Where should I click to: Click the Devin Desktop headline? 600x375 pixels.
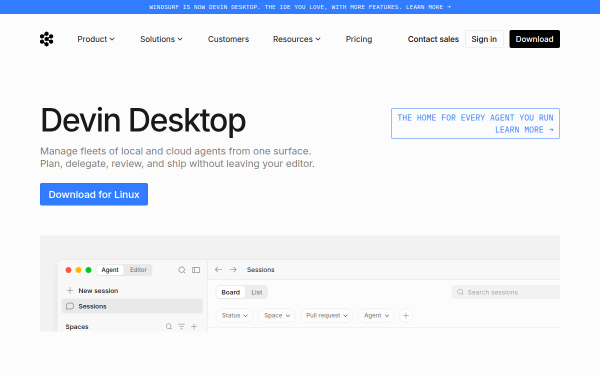coord(143,120)
